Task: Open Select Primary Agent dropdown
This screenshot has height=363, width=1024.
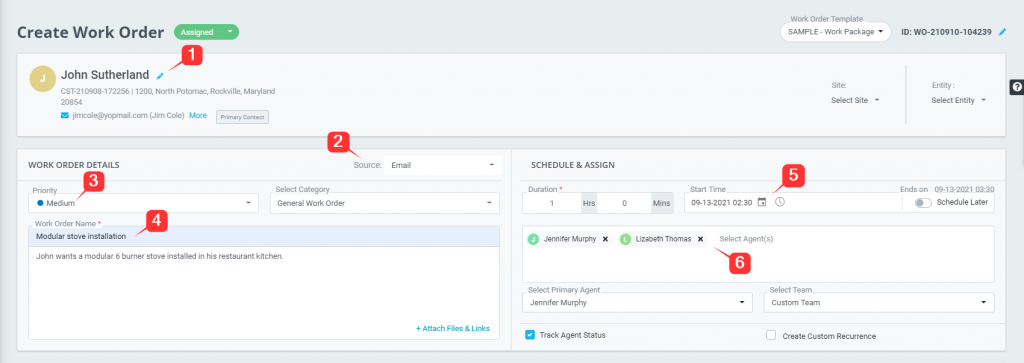Action: (x=637, y=302)
